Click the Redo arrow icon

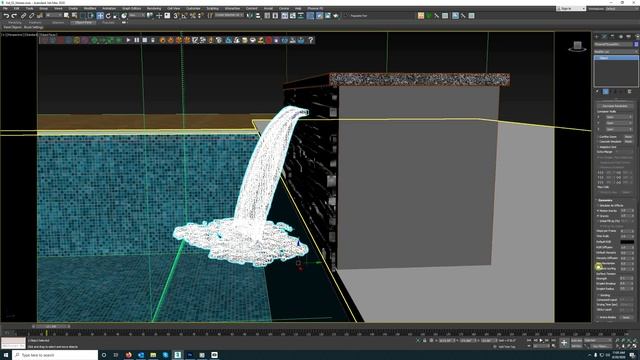(14, 16)
